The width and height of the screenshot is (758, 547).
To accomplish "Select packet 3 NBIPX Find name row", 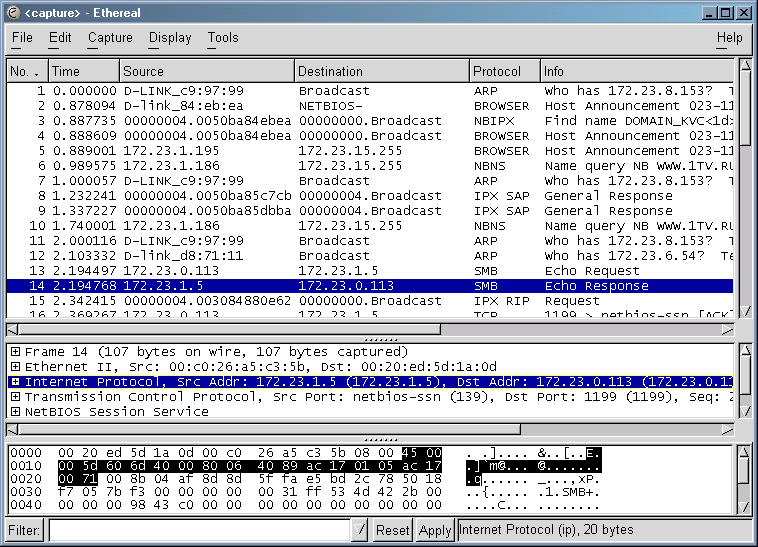I will click(x=370, y=121).
